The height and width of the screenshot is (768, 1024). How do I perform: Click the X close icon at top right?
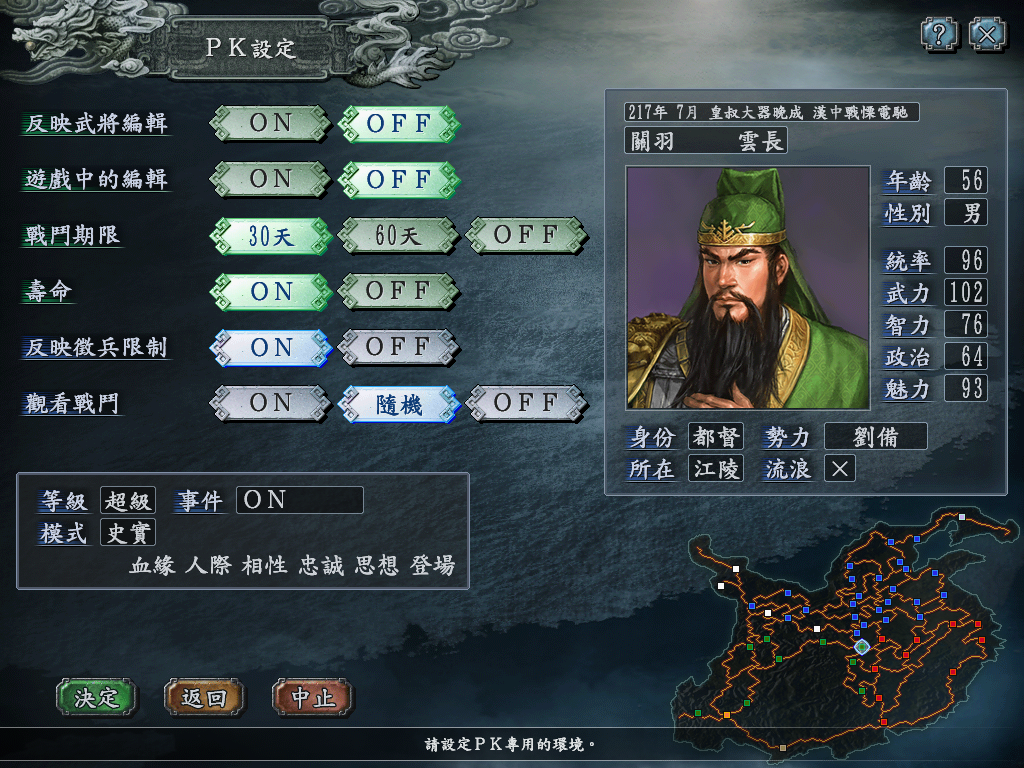pos(987,34)
